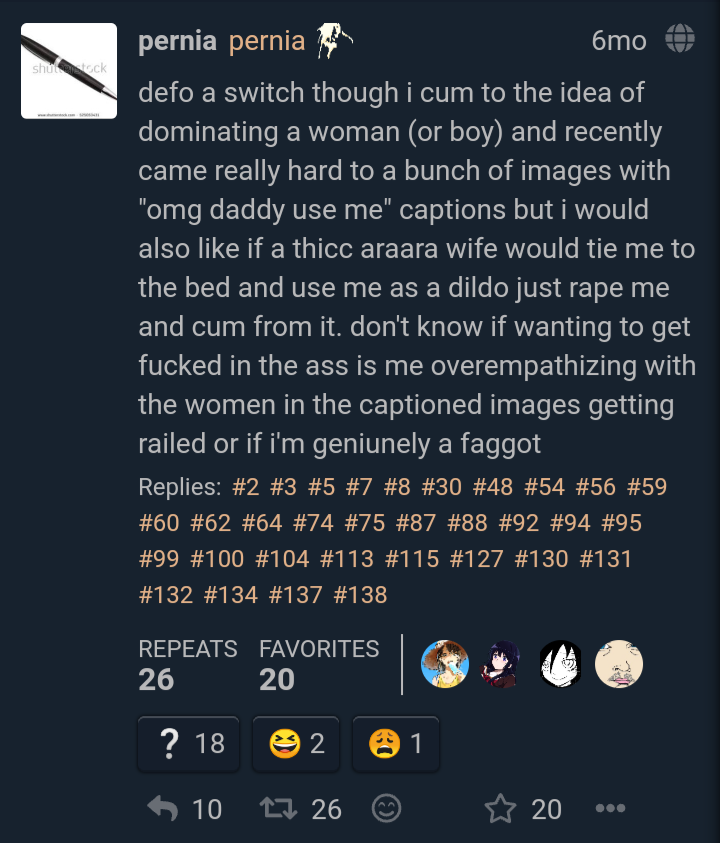
Task: Click the reply arrow icon
Action: point(162,808)
